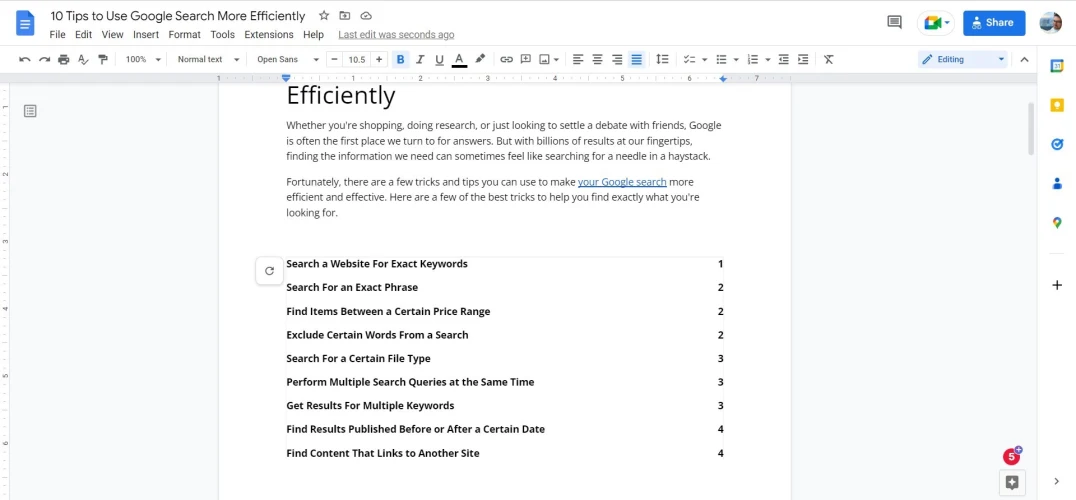
Task: Open the zoom level dropdown
Action: (143, 60)
